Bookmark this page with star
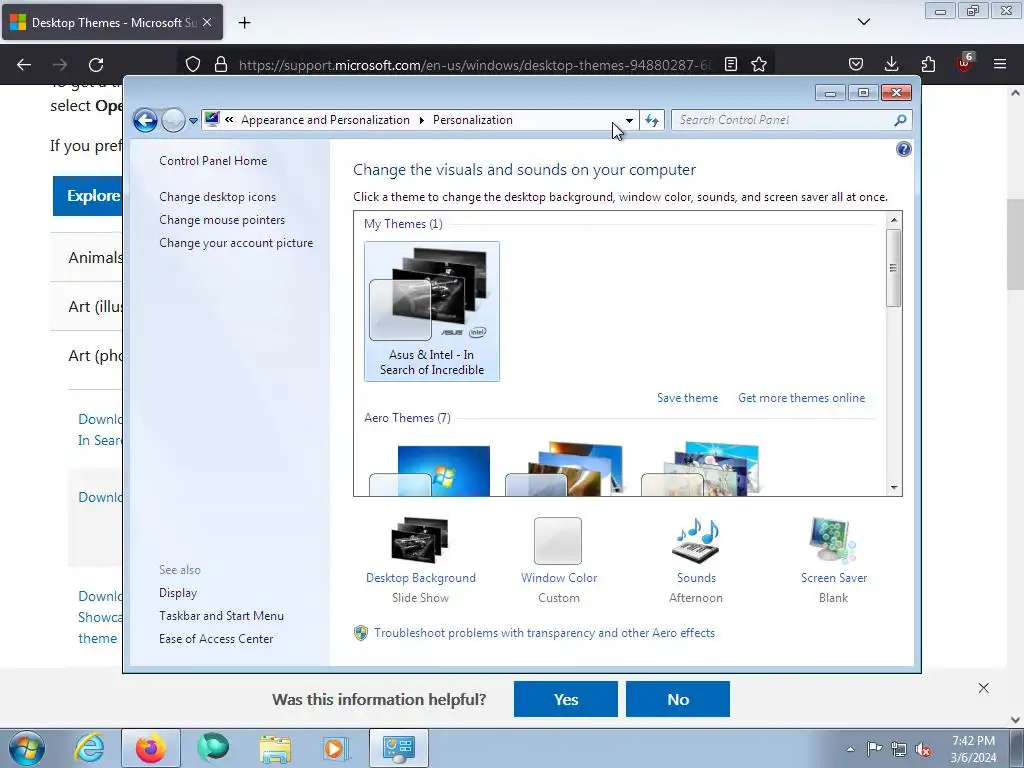This screenshot has width=1024, height=768. coord(759,65)
